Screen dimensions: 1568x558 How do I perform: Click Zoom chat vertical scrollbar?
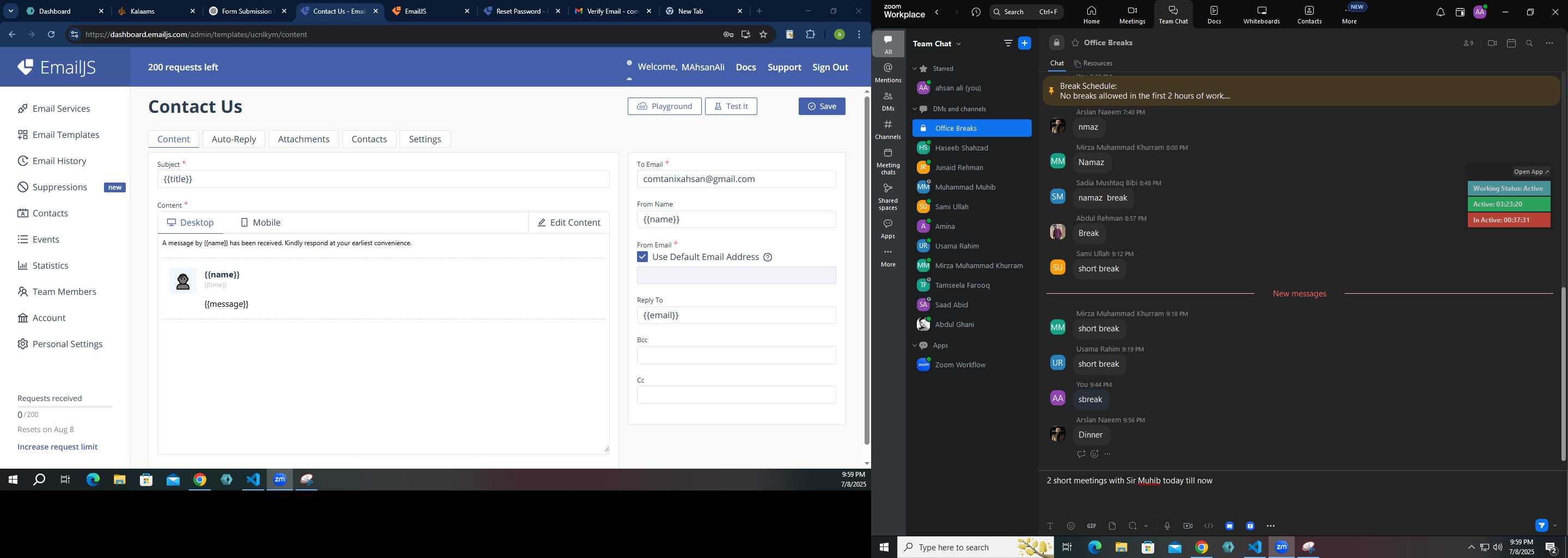(1563, 373)
